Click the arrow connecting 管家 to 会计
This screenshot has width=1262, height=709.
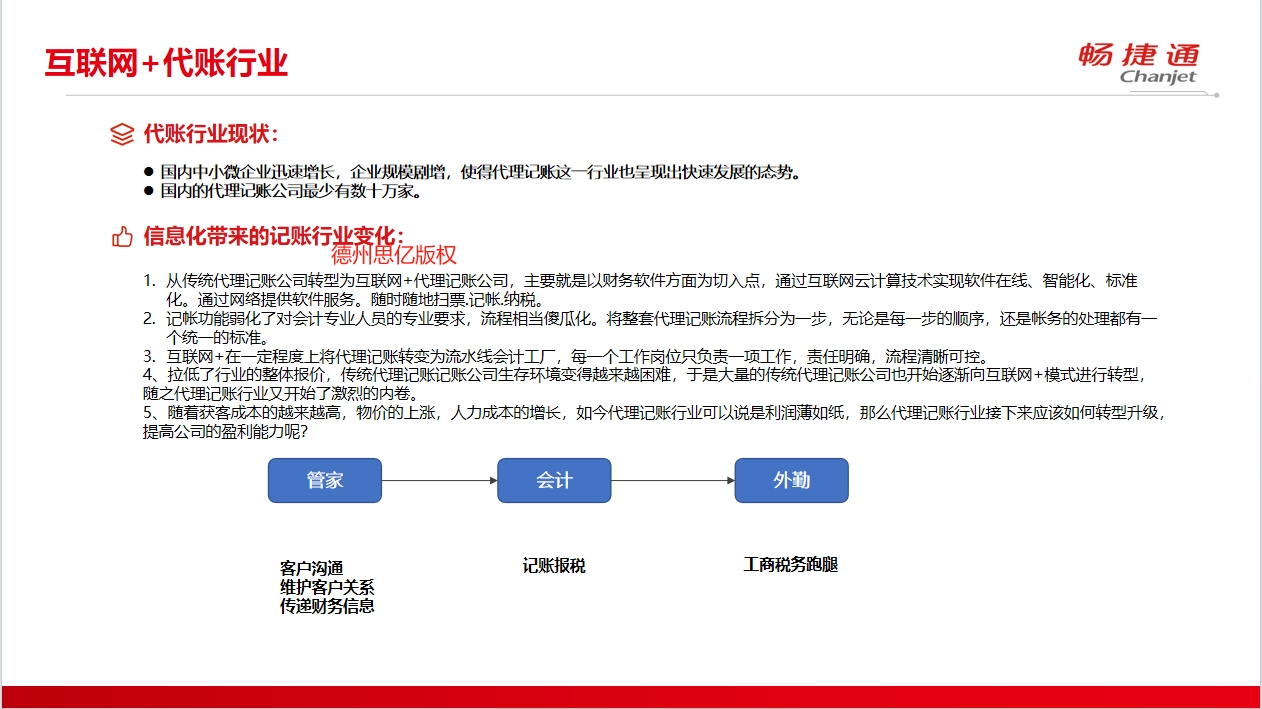(x=440, y=481)
